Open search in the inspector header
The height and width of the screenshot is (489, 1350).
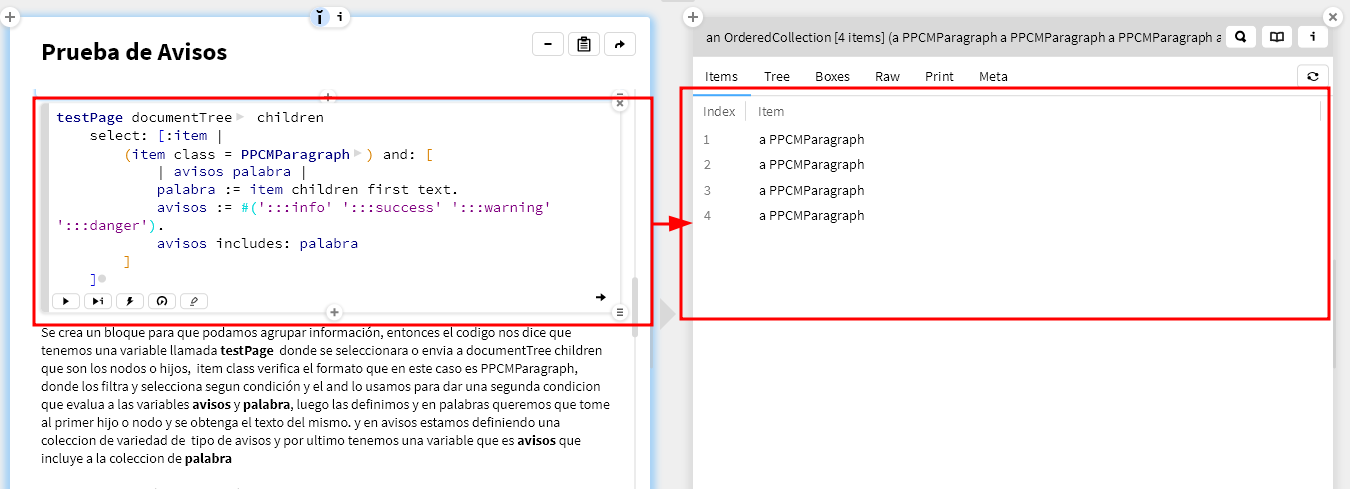(1240, 37)
